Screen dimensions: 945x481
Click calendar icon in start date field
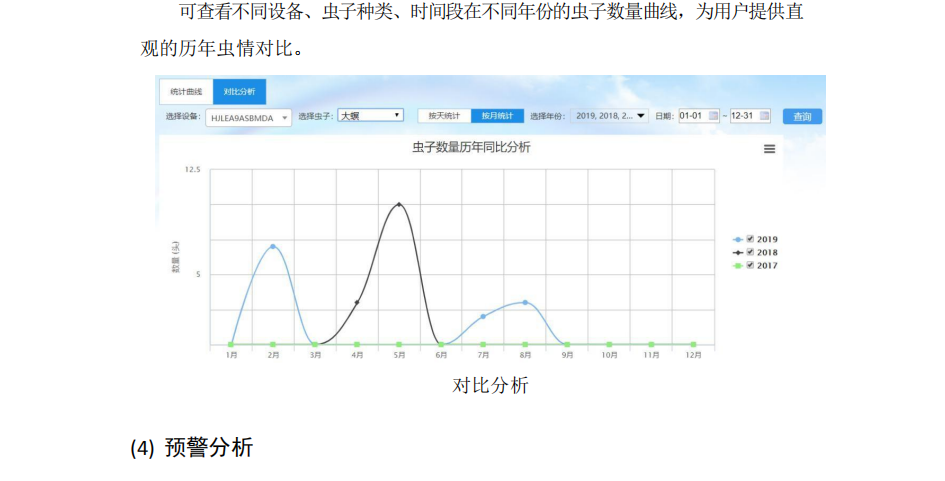[713, 116]
